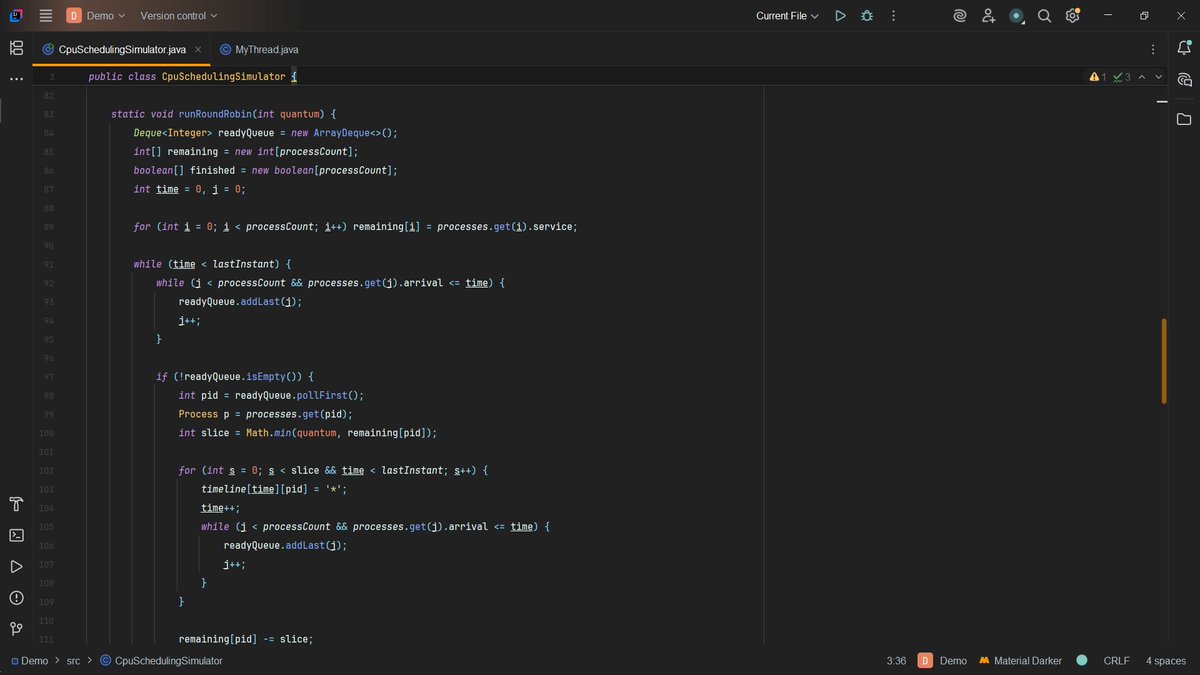The width and height of the screenshot is (1200, 675).
Task: Open the Current File run configuration dropdown
Action: (787, 16)
